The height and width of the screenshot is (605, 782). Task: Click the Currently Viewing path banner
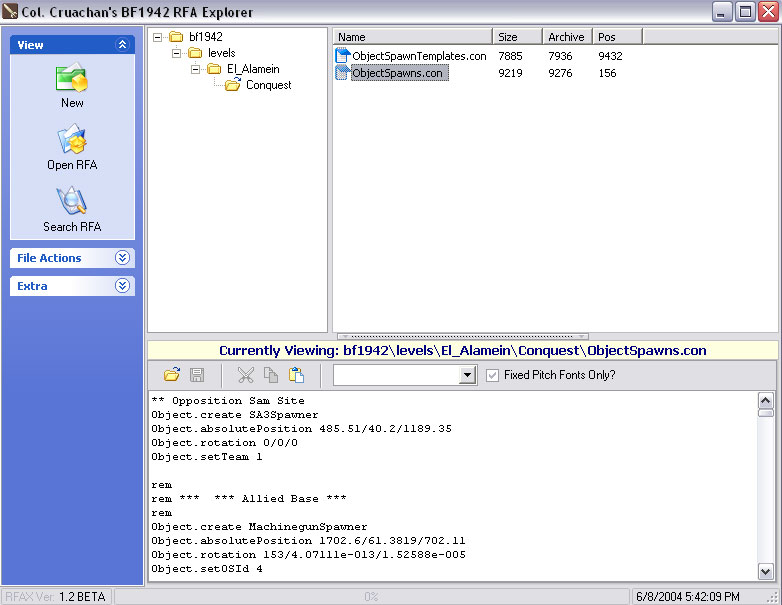coord(462,351)
